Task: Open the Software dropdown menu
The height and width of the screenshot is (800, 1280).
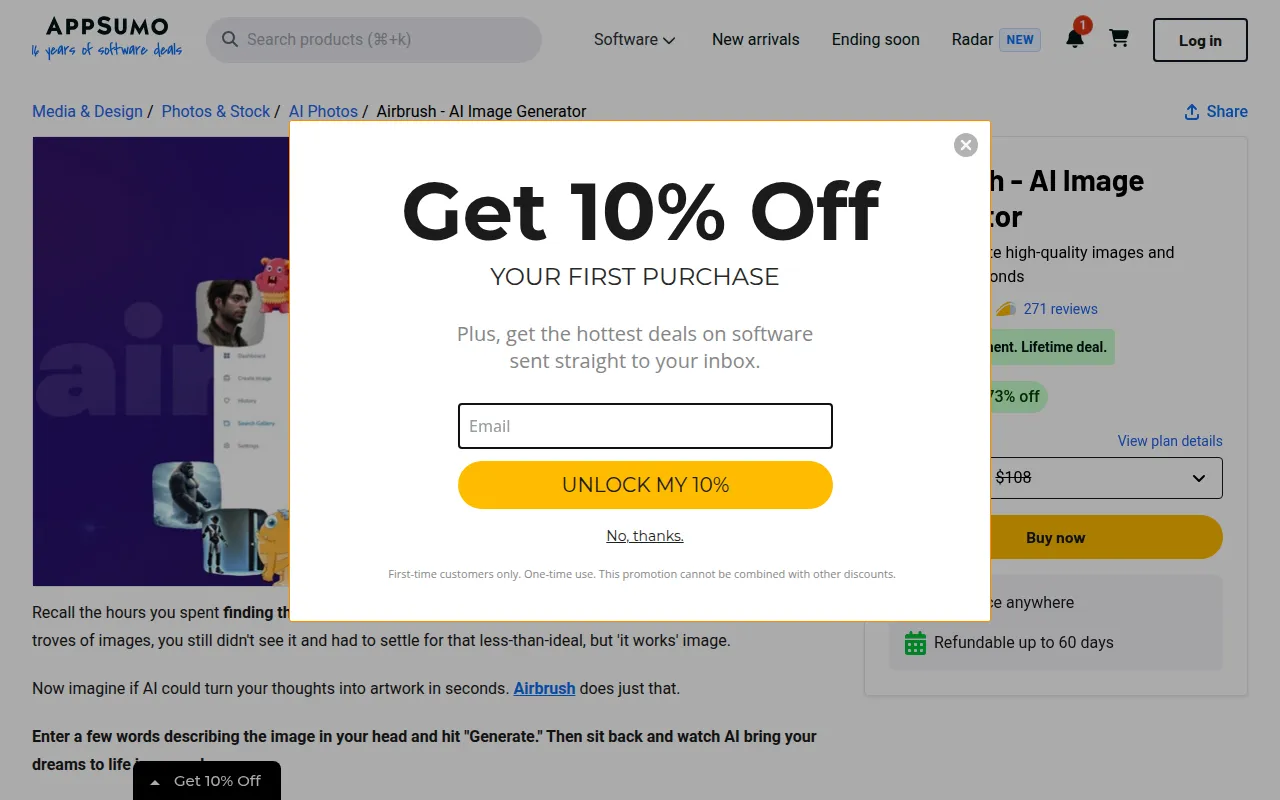Action: pyautogui.click(x=635, y=40)
